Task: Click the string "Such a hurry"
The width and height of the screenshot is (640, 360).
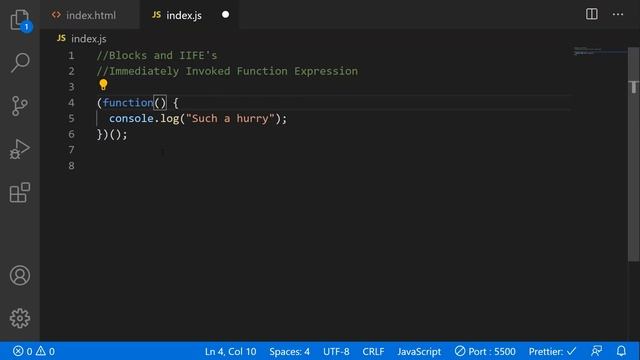Action: click(x=230, y=118)
